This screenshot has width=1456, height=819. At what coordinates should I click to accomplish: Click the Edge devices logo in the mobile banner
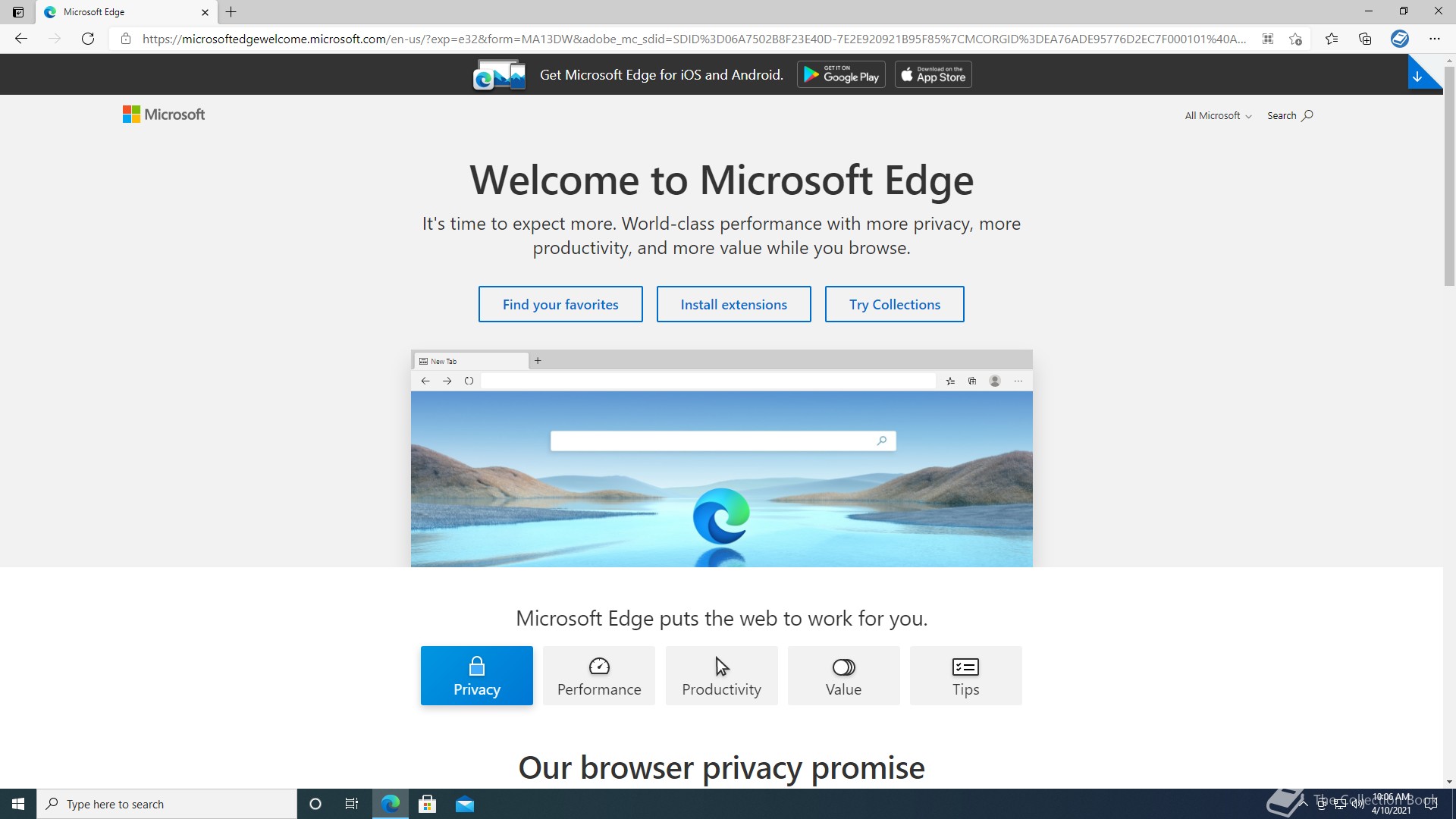coord(499,75)
